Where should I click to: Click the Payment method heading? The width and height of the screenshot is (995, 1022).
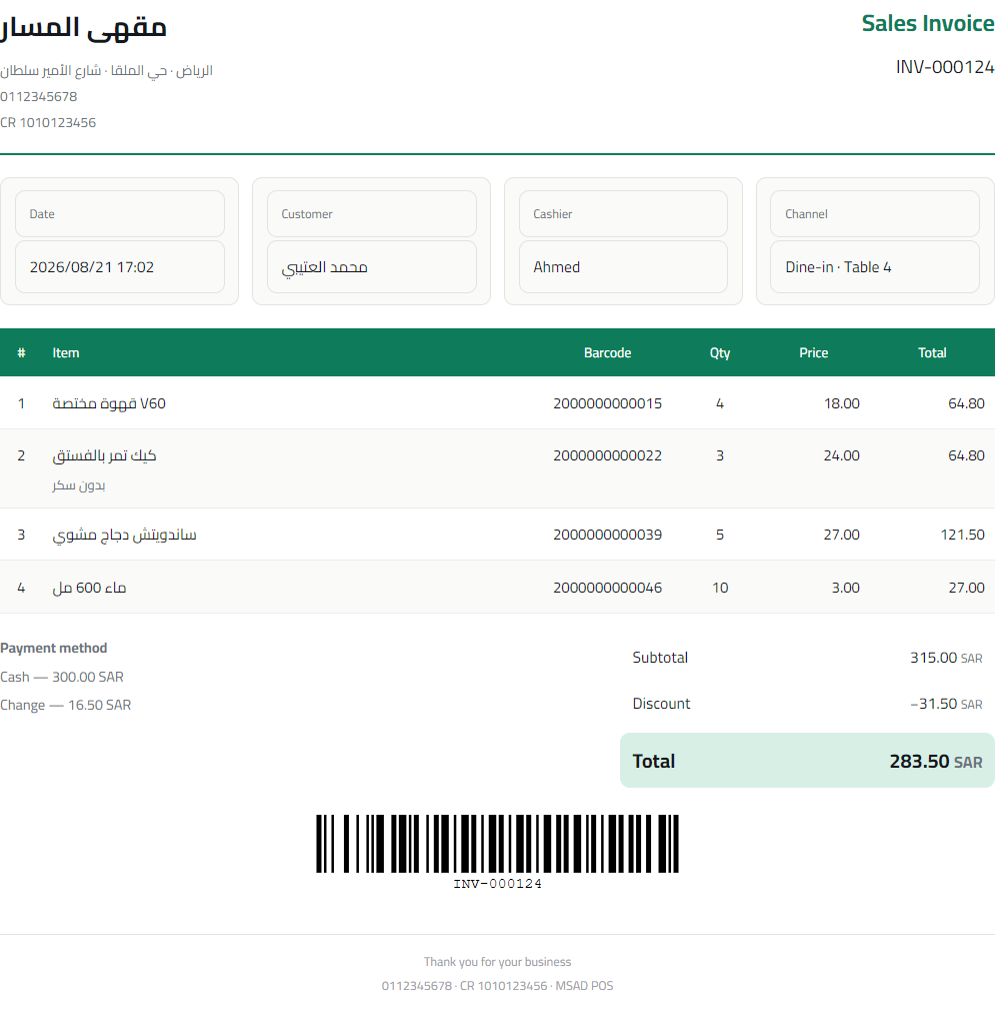(x=53, y=648)
